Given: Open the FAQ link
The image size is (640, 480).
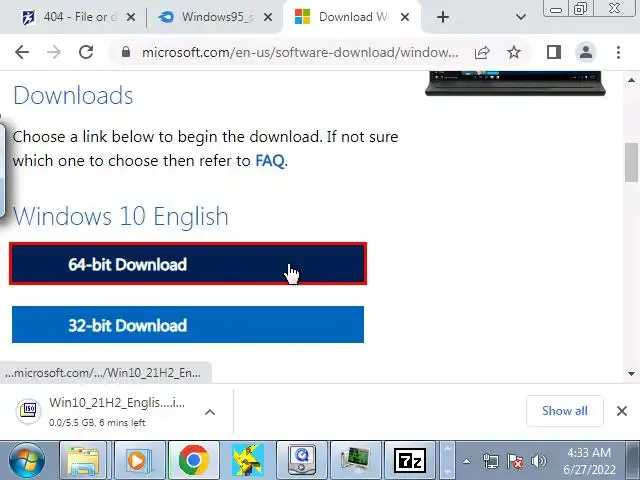Looking at the screenshot, I should coord(269,161).
